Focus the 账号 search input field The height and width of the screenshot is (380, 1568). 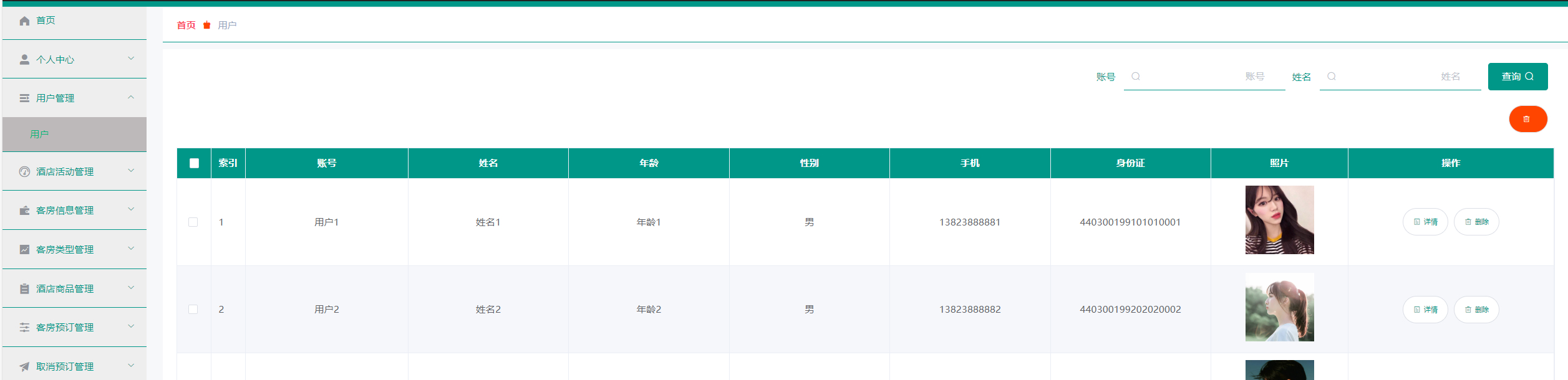1204,77
